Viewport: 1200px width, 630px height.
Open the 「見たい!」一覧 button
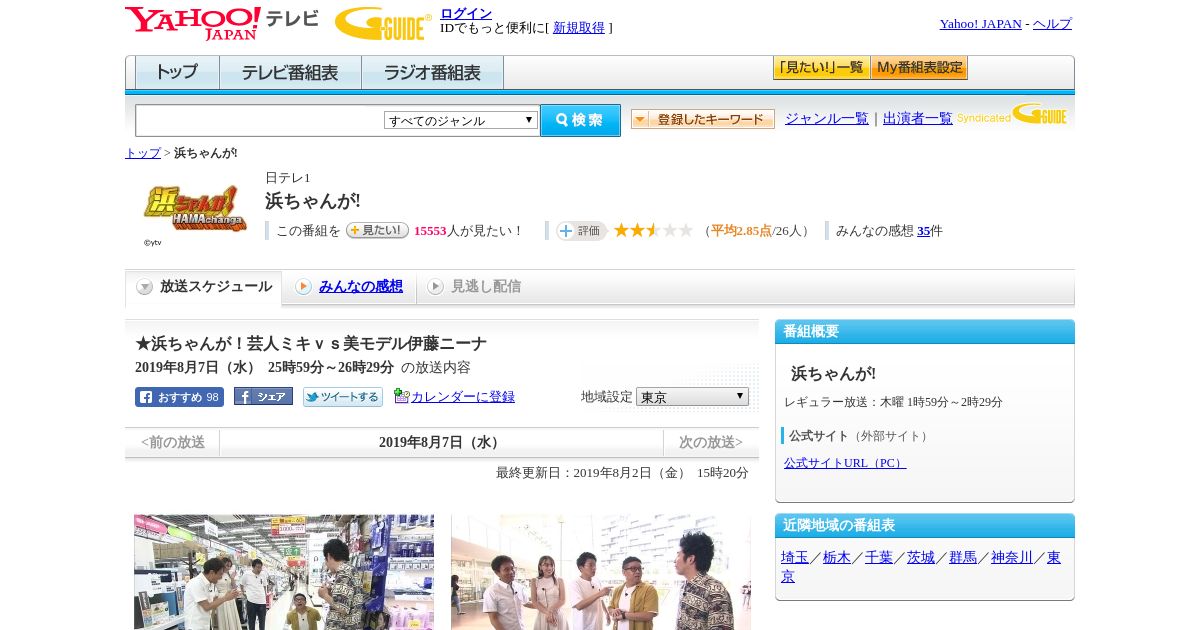coord(821,68)
